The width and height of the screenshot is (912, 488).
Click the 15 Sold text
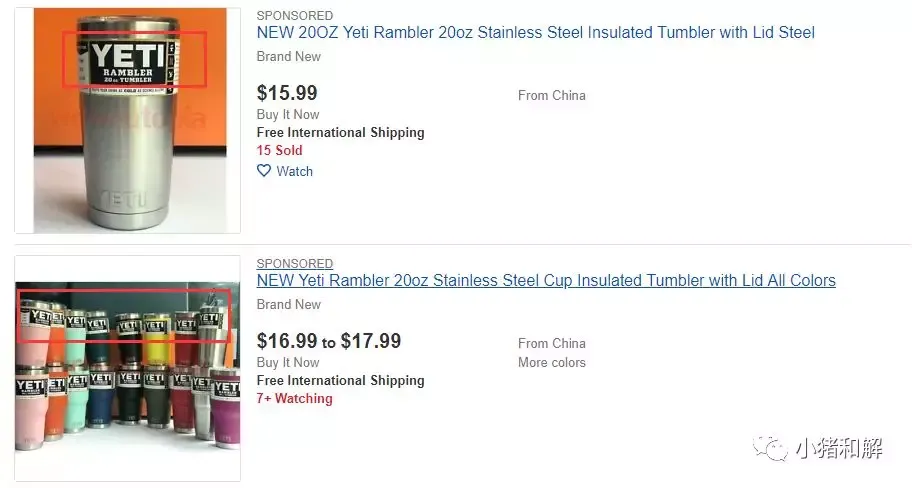[x=280, y=150]
